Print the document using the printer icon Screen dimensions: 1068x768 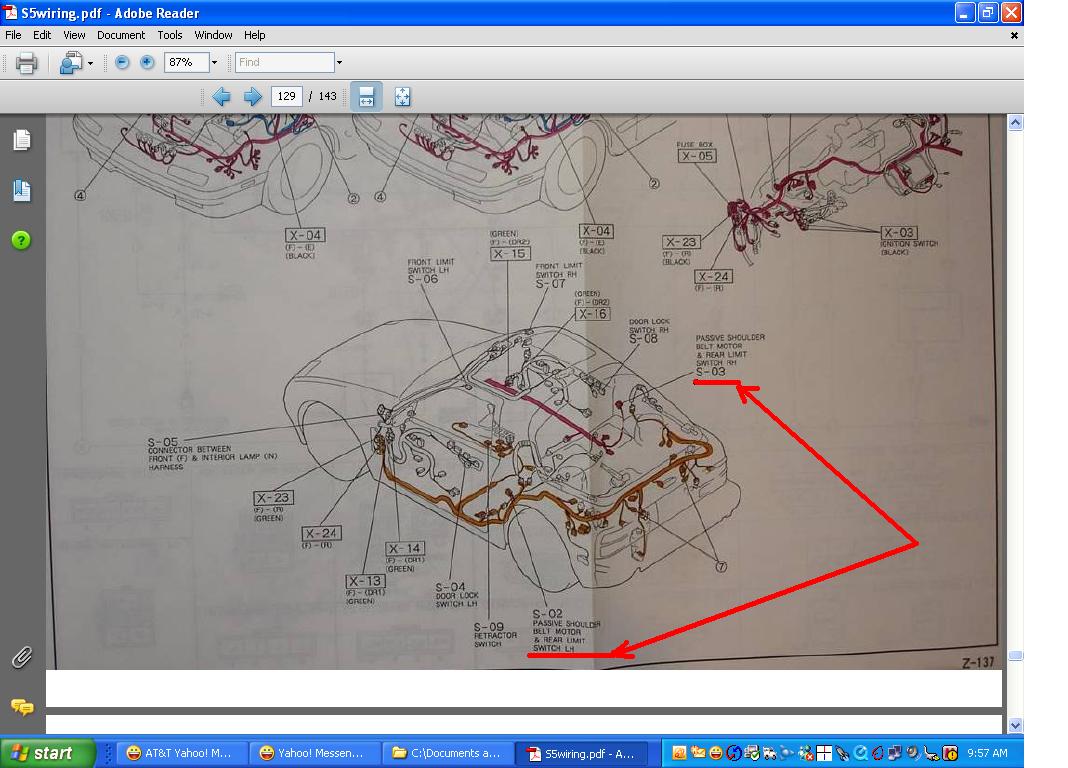pyautogui.click(x=27, y=63)
